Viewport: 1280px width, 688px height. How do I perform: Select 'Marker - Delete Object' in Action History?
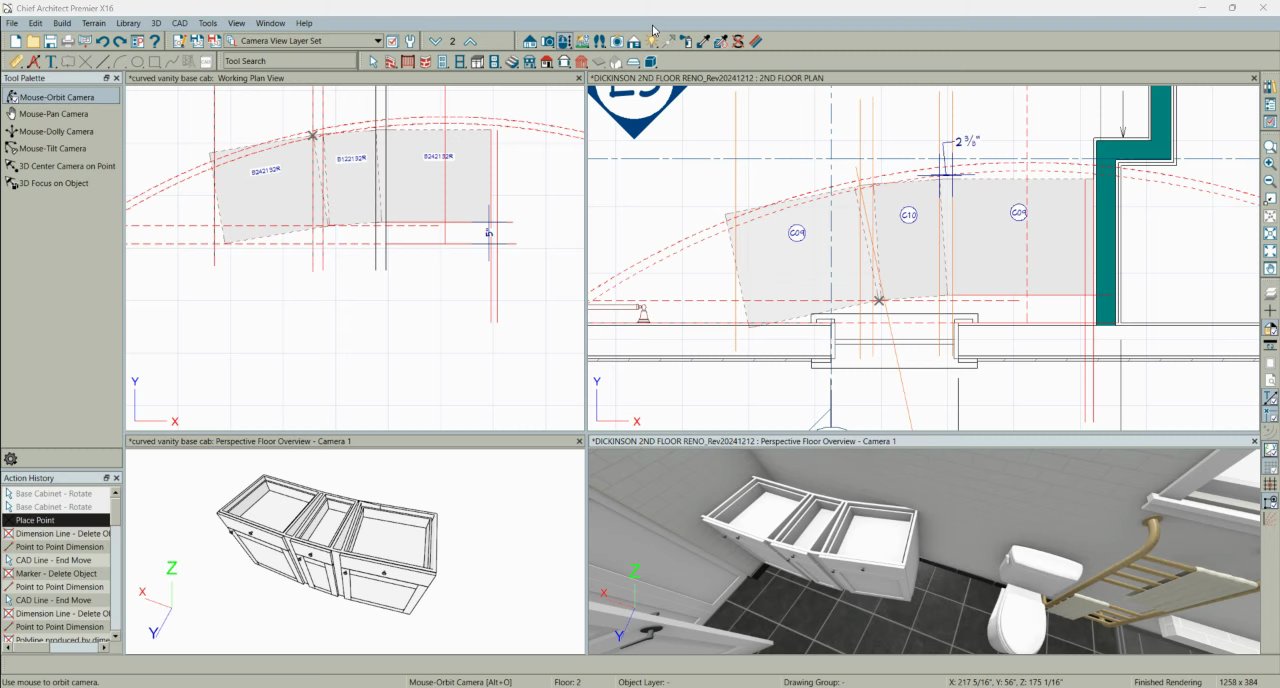pyautogui.click(x=56, y=574)
